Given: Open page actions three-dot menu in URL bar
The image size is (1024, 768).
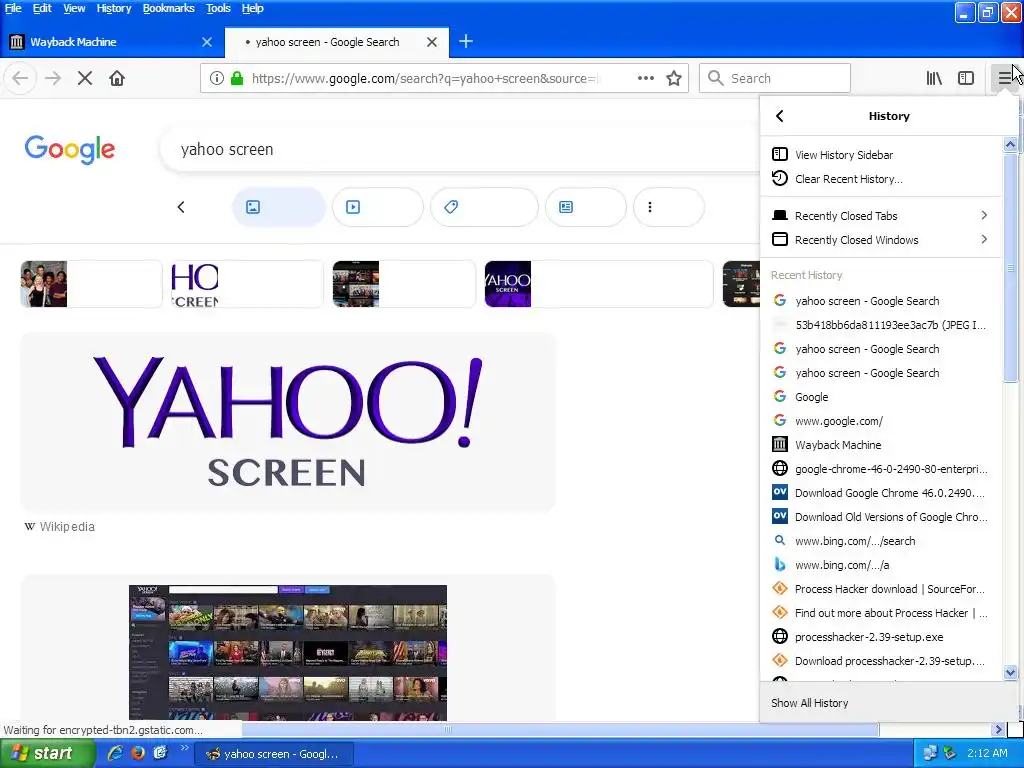Looking at the screenshot, I should (x=646, y=78).
